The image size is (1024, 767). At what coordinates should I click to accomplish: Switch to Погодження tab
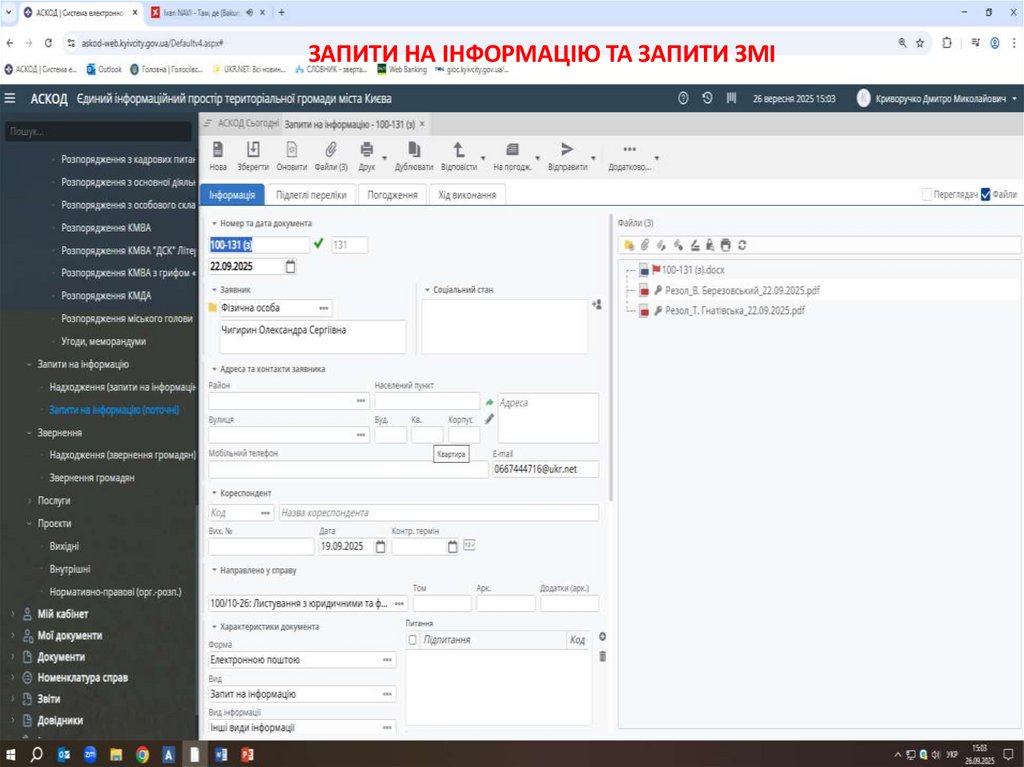point(393,195)
